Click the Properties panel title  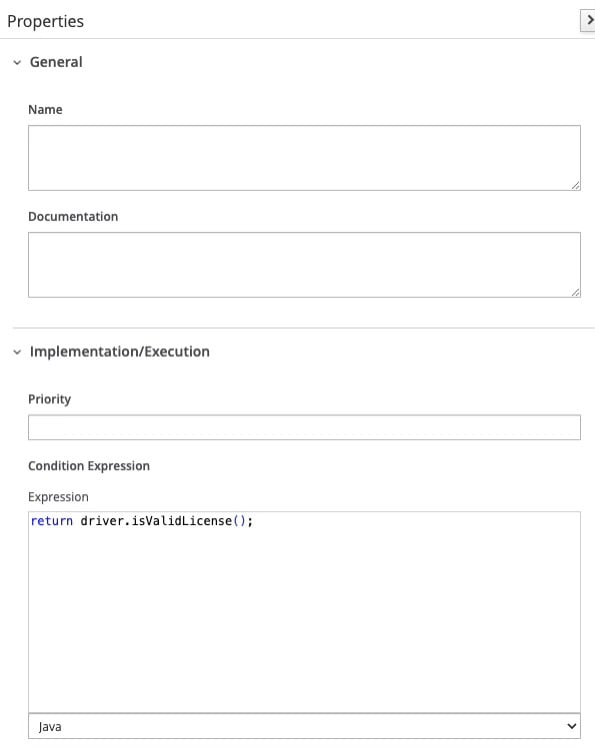(x=45, y=21)
